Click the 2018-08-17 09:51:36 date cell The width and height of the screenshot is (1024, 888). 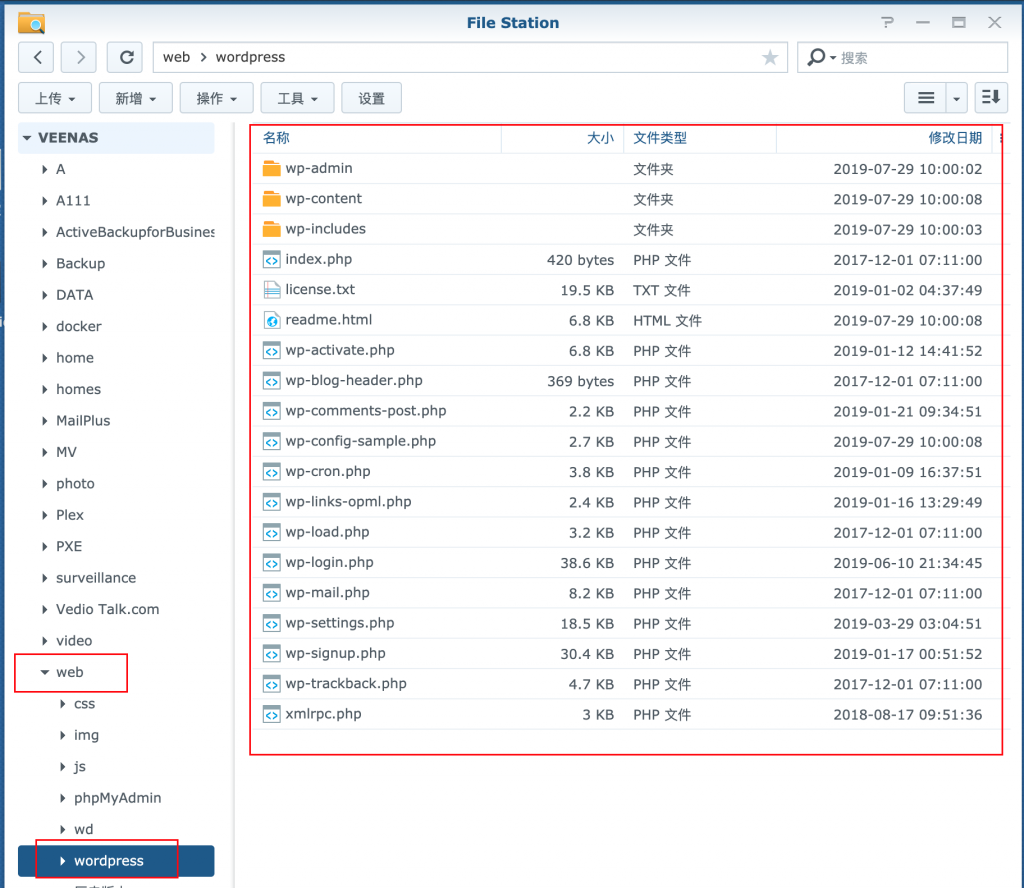pyautogui.click(x=908, y=715)
